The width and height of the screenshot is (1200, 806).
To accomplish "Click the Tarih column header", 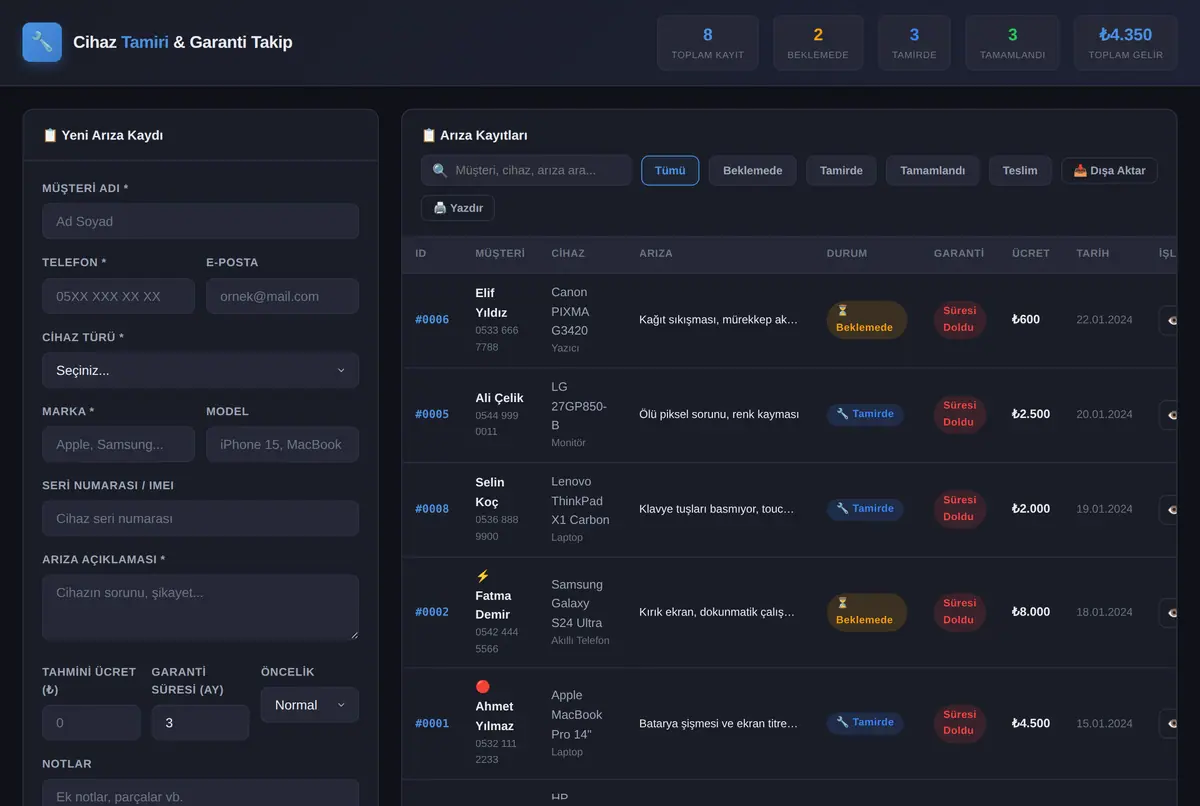I will pos(1093,254).
